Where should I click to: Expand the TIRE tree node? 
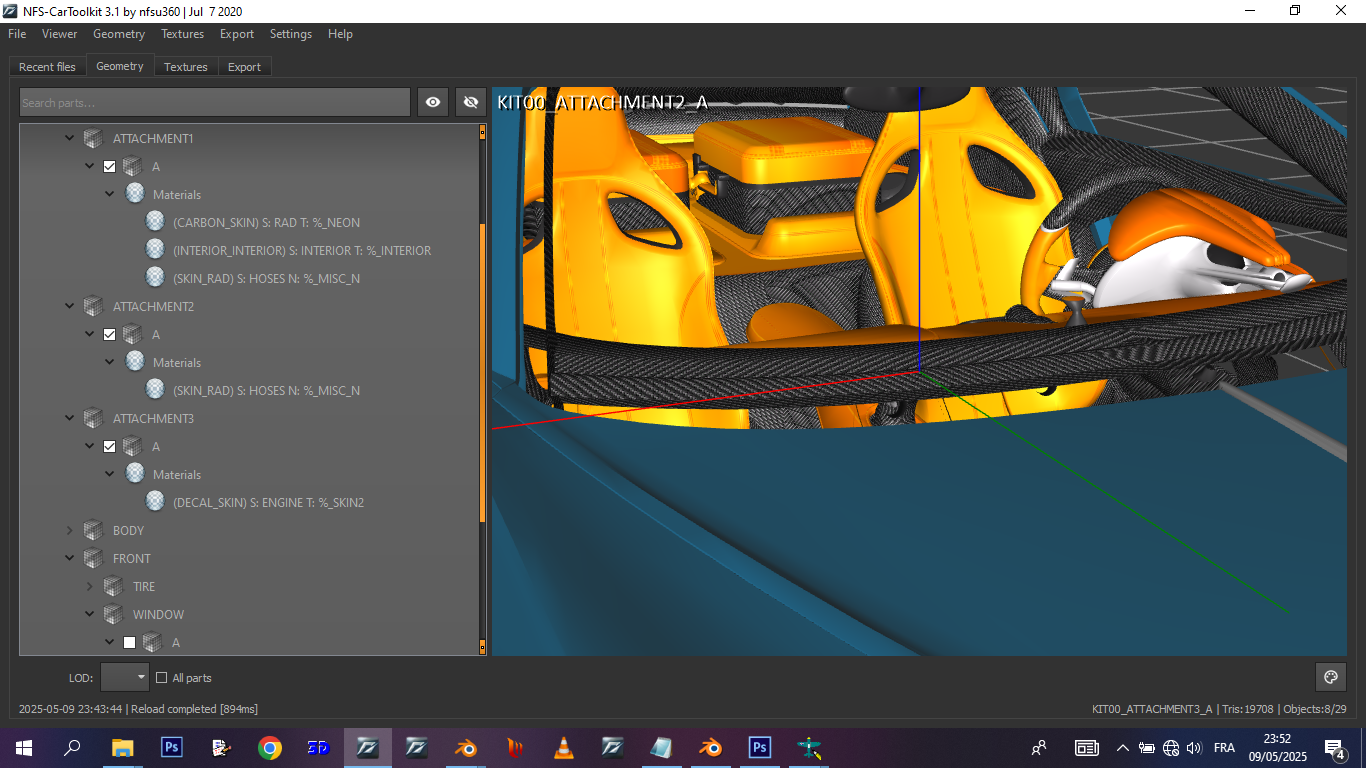[89, 586]
